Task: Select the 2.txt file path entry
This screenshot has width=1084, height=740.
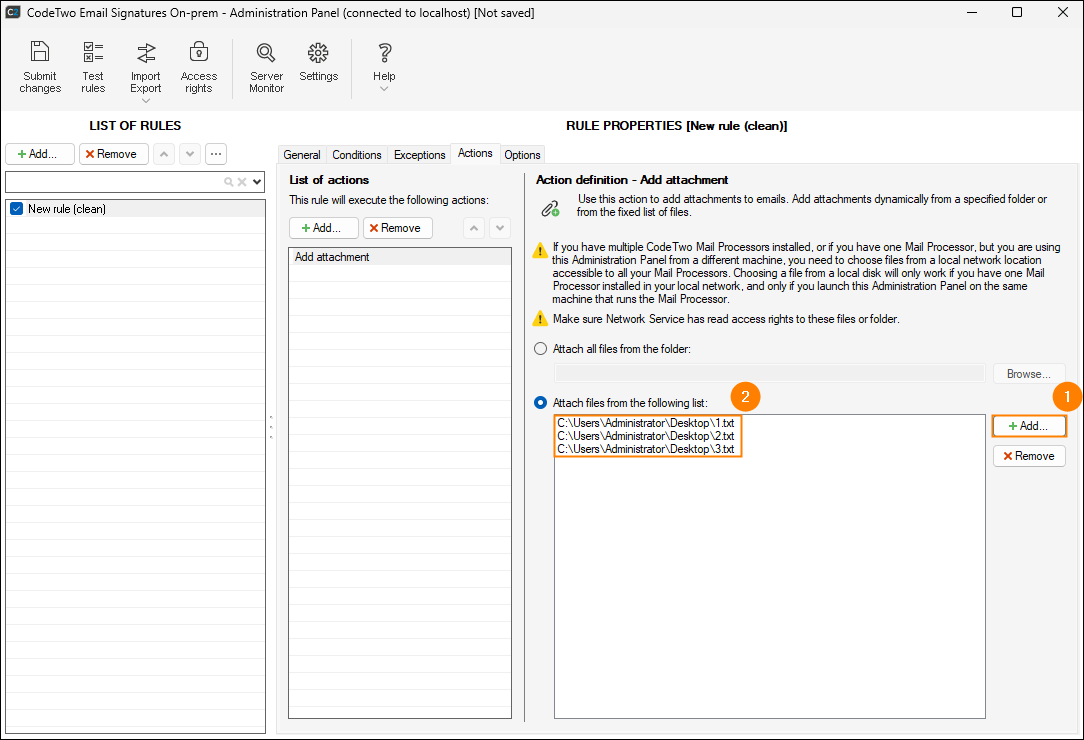Action: pos(646,436)
